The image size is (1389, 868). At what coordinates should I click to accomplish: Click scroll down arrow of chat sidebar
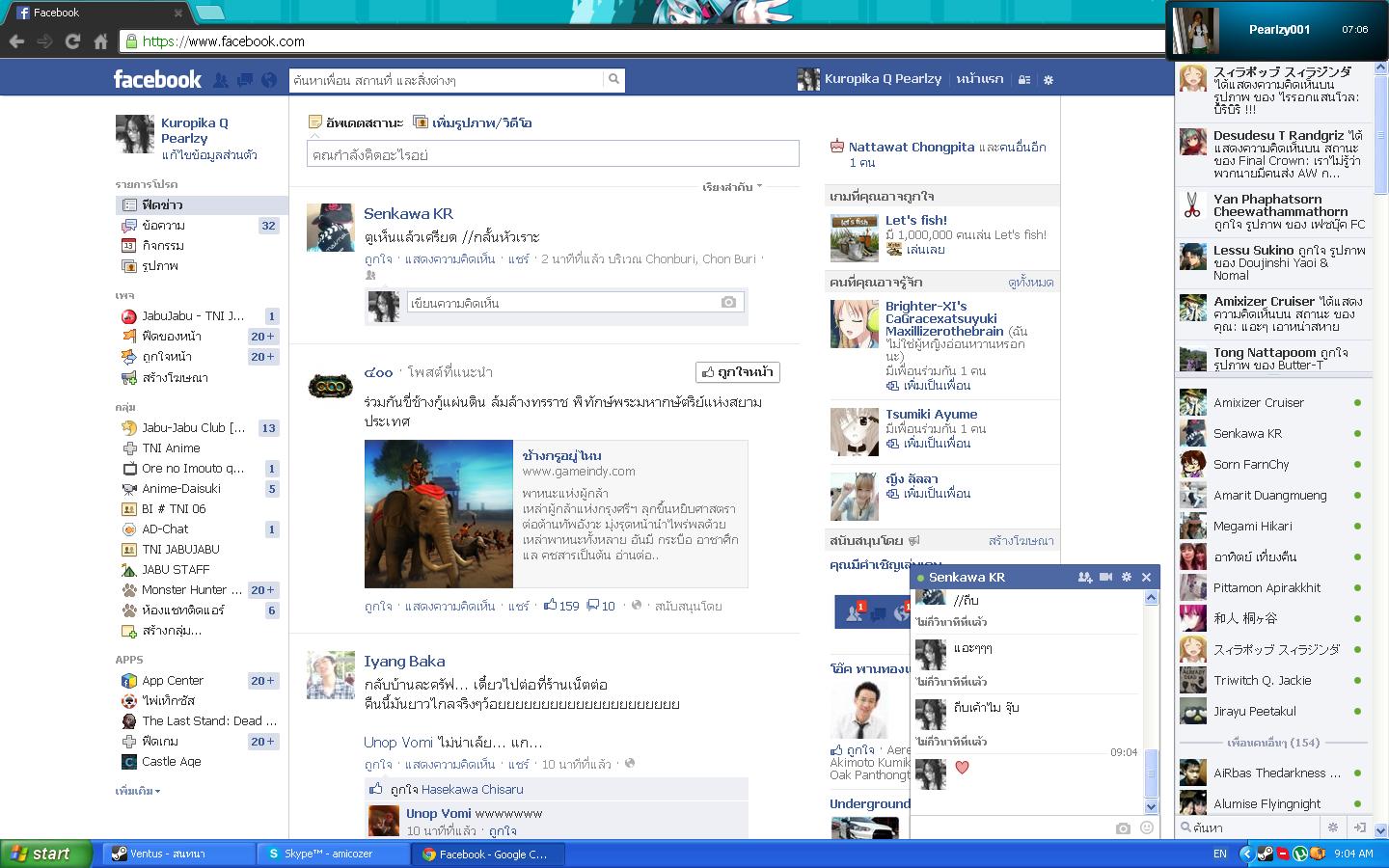tap(1380, 829)
